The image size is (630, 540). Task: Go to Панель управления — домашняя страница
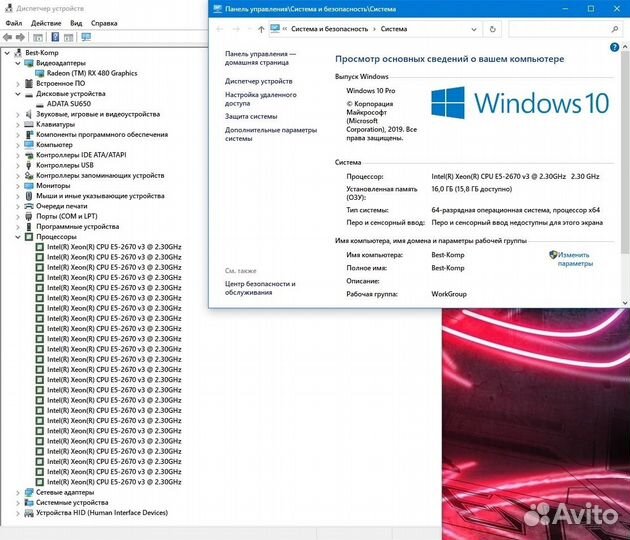260,58
